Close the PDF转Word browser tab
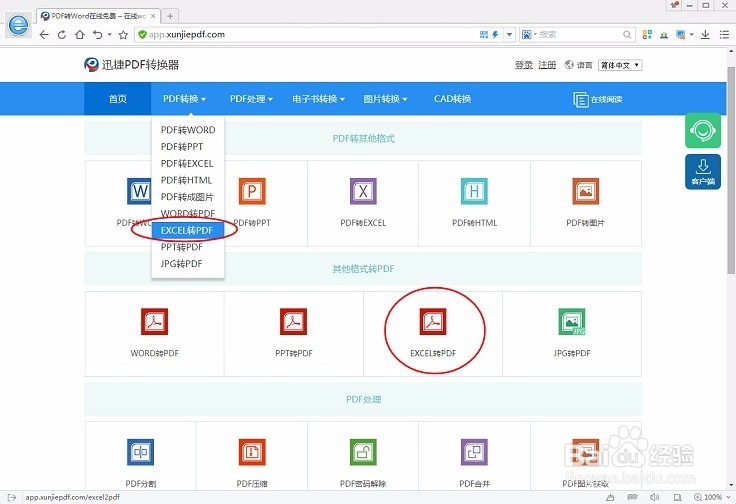 [153, 16]
